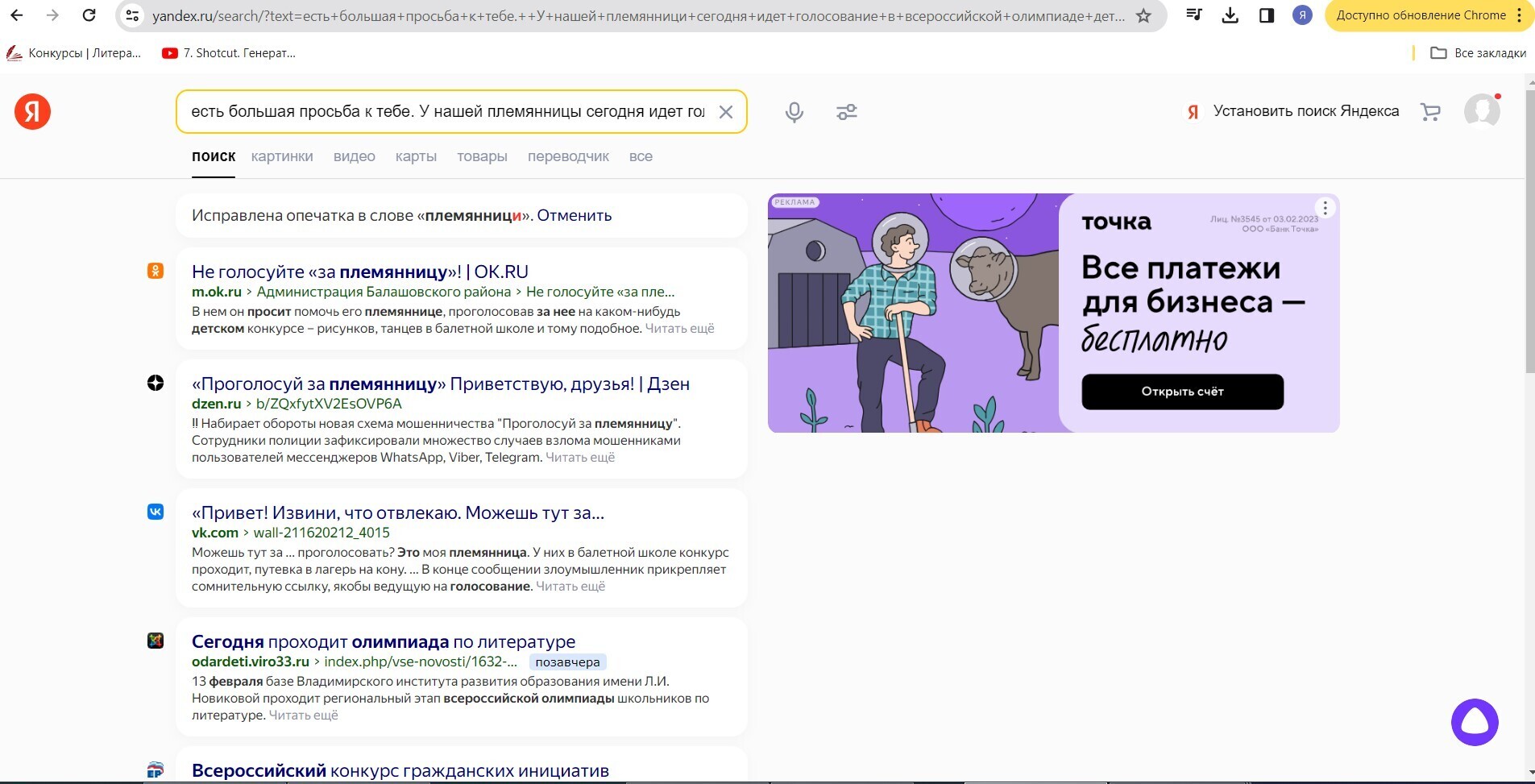Start voice search with the microphone icon

794,112
